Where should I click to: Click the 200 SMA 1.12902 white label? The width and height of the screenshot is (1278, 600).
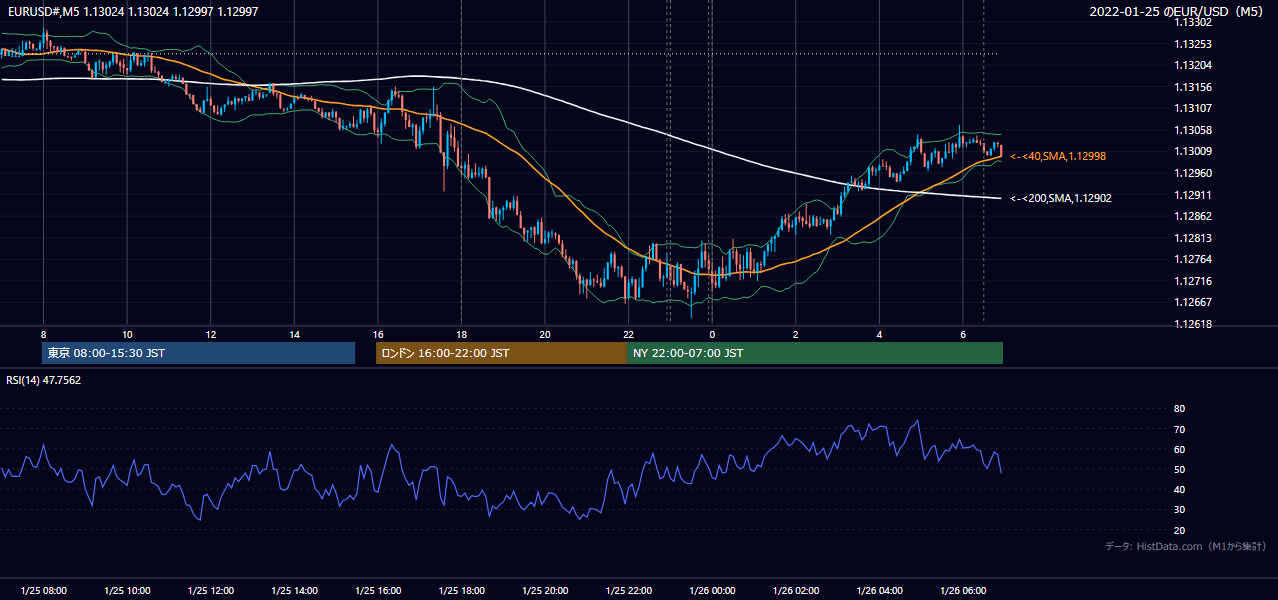point(1060,198)
